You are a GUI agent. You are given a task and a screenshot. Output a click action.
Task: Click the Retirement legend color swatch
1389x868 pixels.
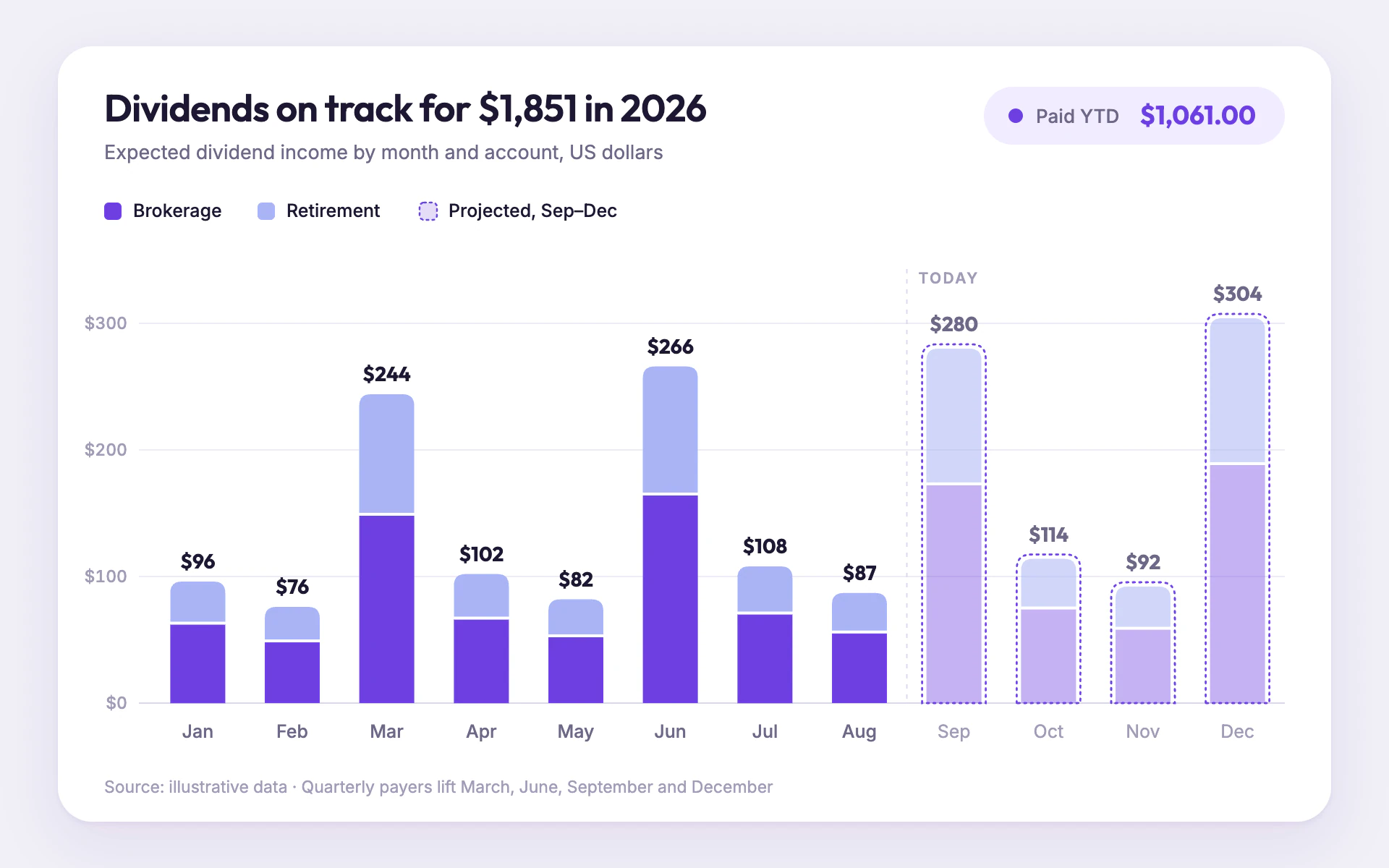click(x=266, y=211)
